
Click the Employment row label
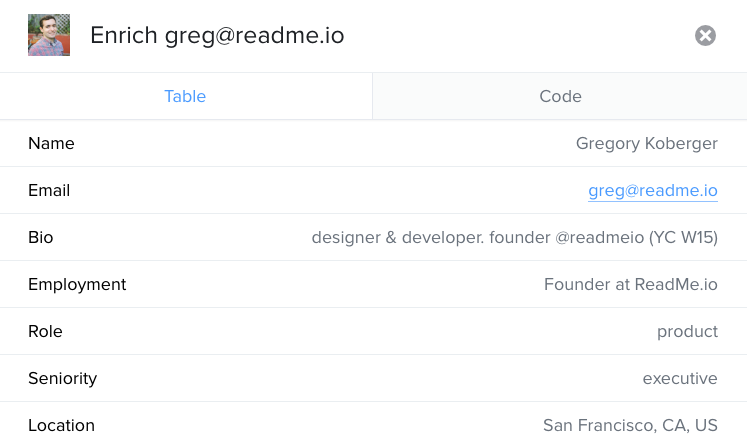[77, 285]
